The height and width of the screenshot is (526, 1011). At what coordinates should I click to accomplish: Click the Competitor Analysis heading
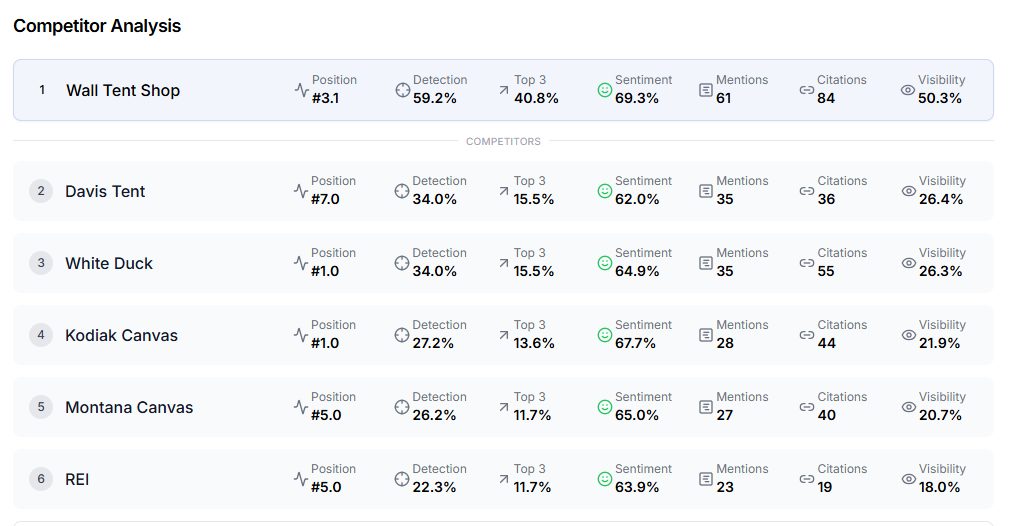pyautogui.click(x=97, y=26)
